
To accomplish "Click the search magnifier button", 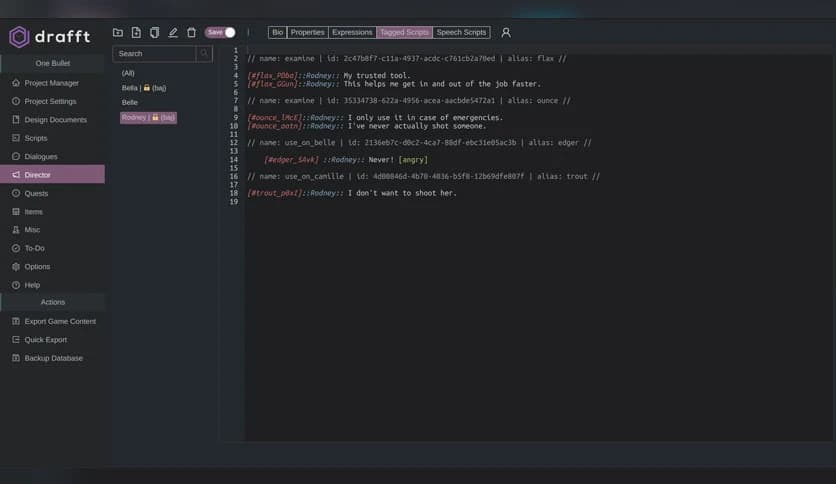I will point(204,53).
